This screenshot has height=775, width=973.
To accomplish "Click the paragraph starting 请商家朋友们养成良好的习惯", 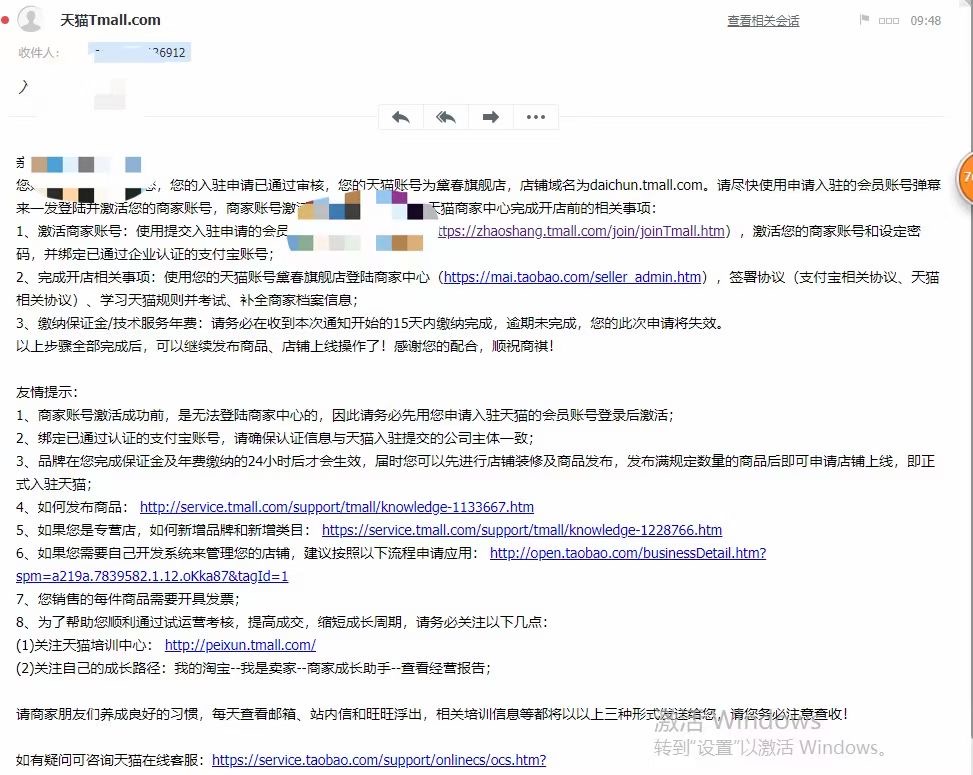I will pyautogui.click(x=432, y=714).
